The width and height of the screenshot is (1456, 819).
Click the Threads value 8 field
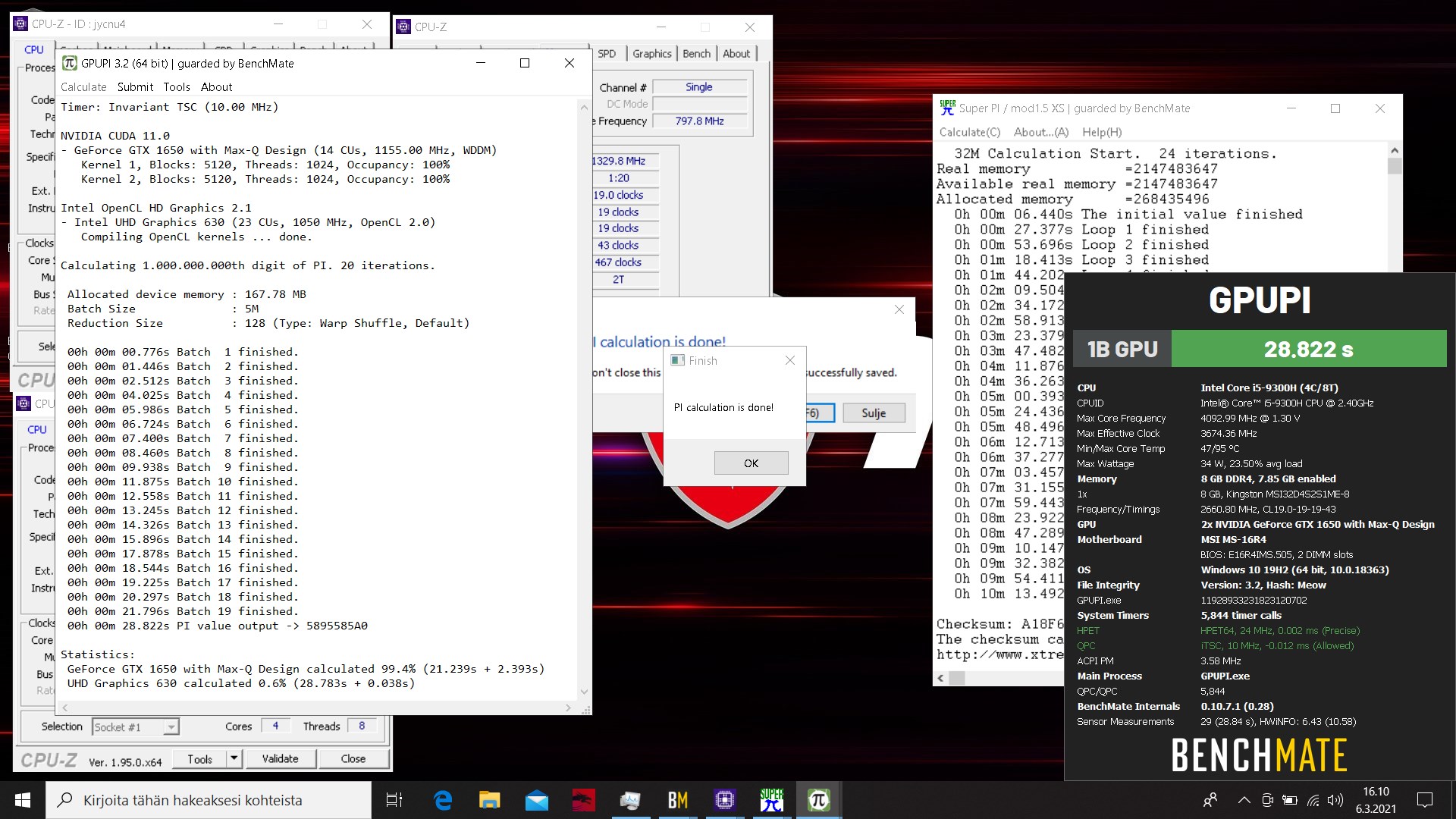tap(362, 726)
